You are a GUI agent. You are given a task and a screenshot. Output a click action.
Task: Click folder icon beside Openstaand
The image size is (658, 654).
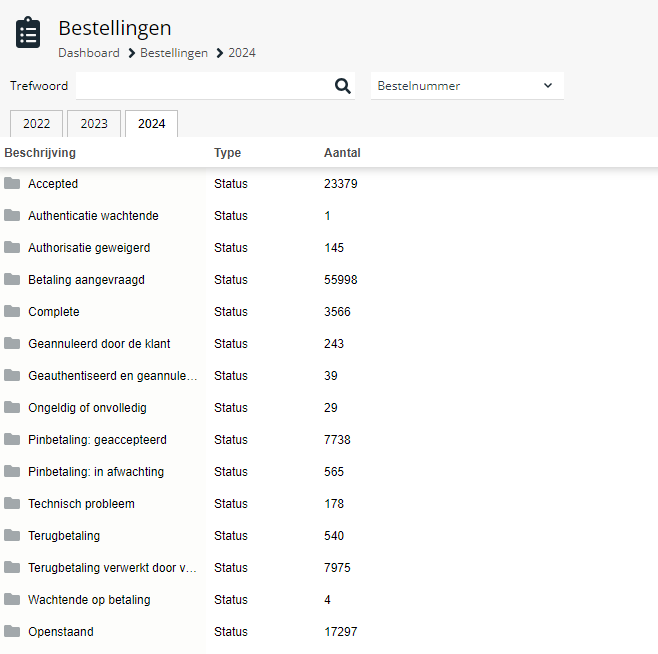[12, 631]
